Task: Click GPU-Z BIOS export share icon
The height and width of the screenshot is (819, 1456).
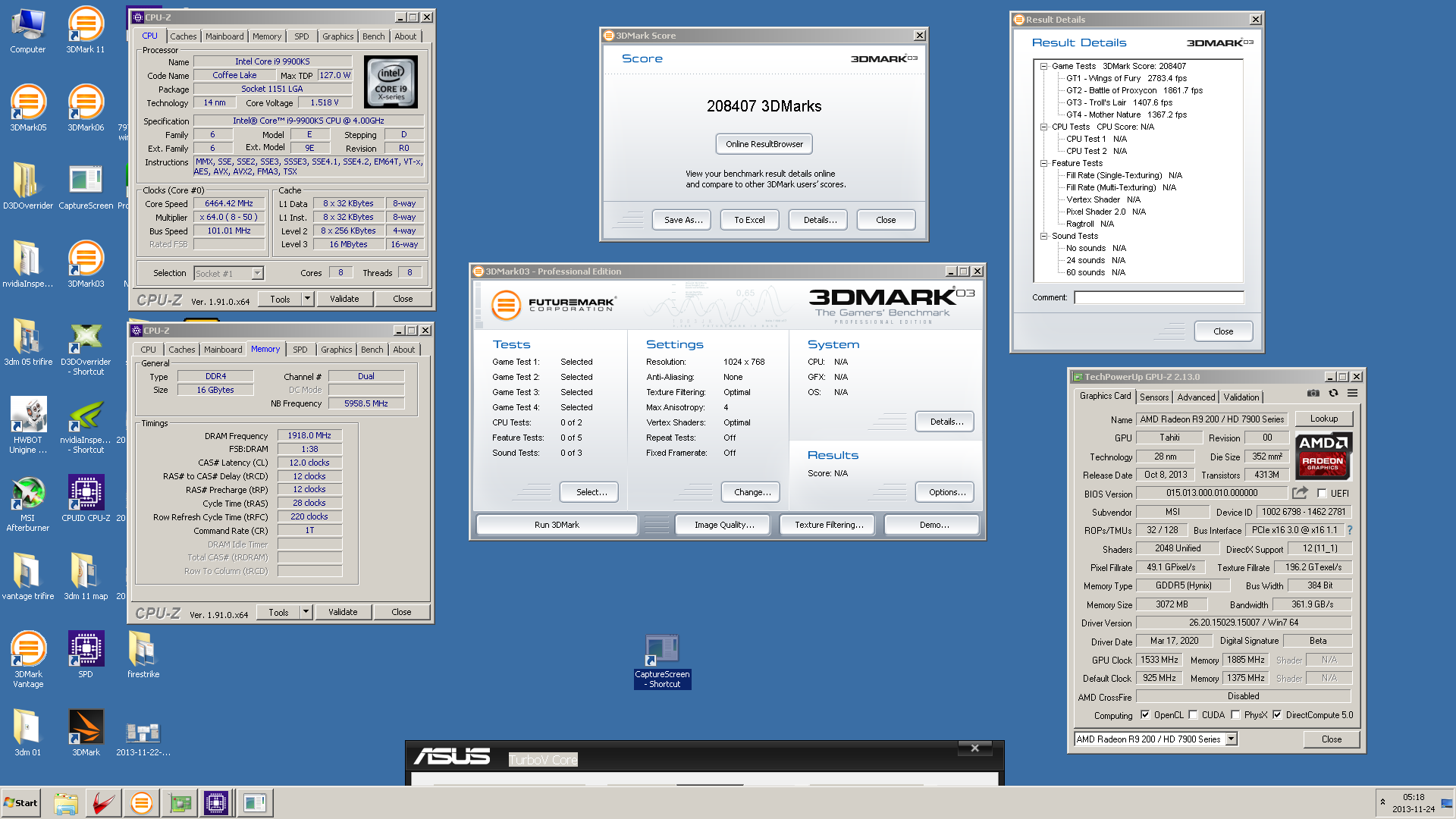Action: (1300, 493)
